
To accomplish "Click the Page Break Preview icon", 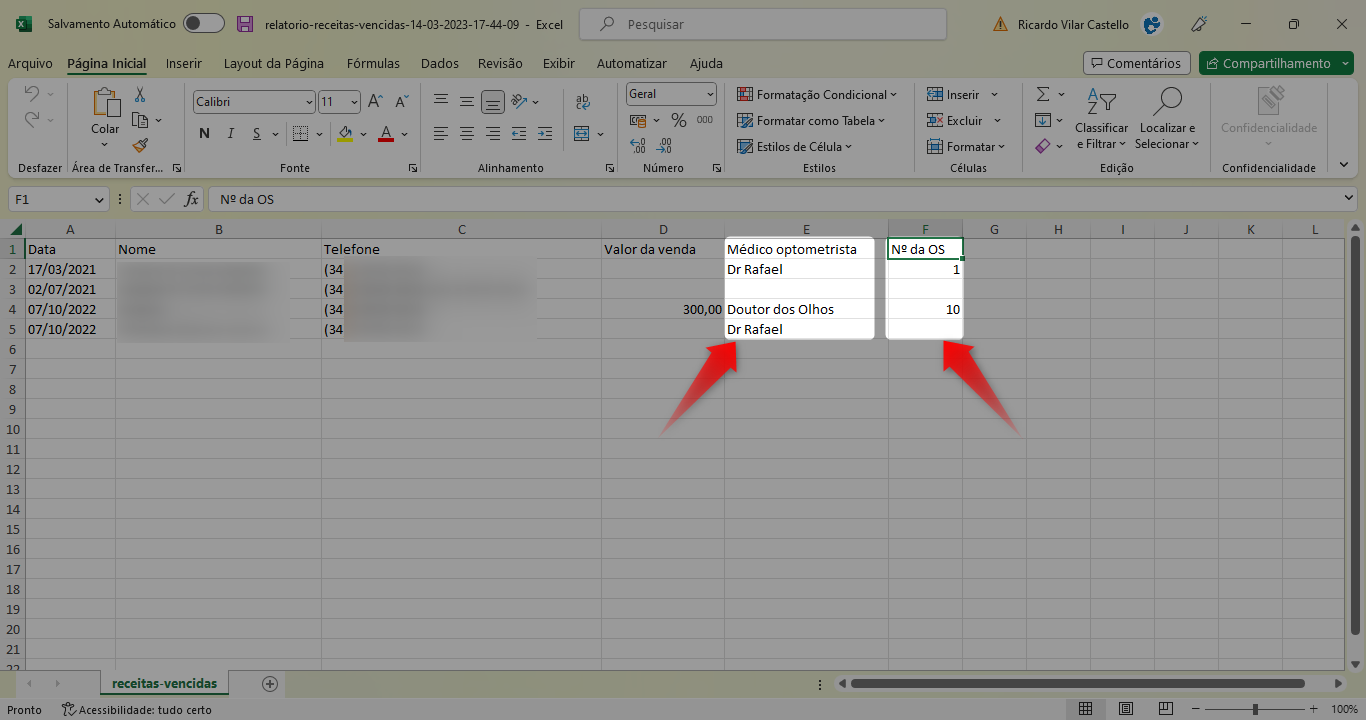I will (x=1164, y=709).
